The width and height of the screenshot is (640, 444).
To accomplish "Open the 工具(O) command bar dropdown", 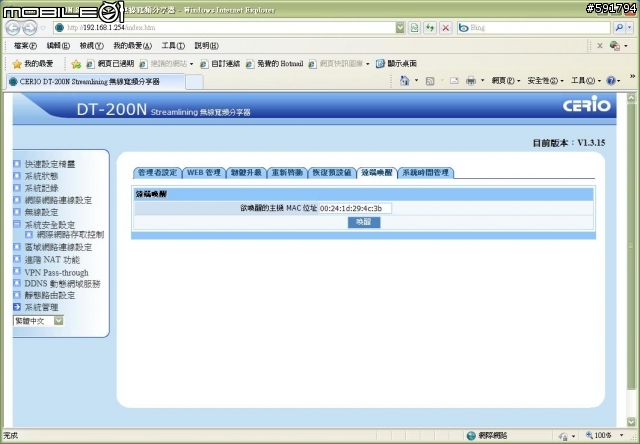I will [x=586, y=81].
